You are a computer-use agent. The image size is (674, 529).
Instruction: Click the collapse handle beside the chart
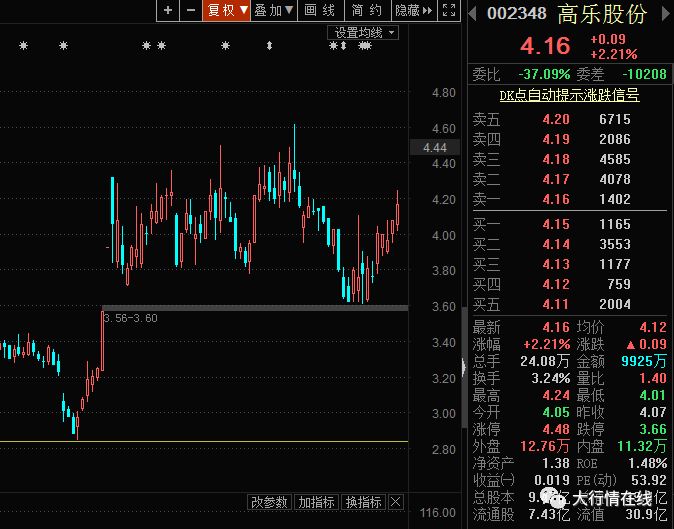[x=464, y=367]
